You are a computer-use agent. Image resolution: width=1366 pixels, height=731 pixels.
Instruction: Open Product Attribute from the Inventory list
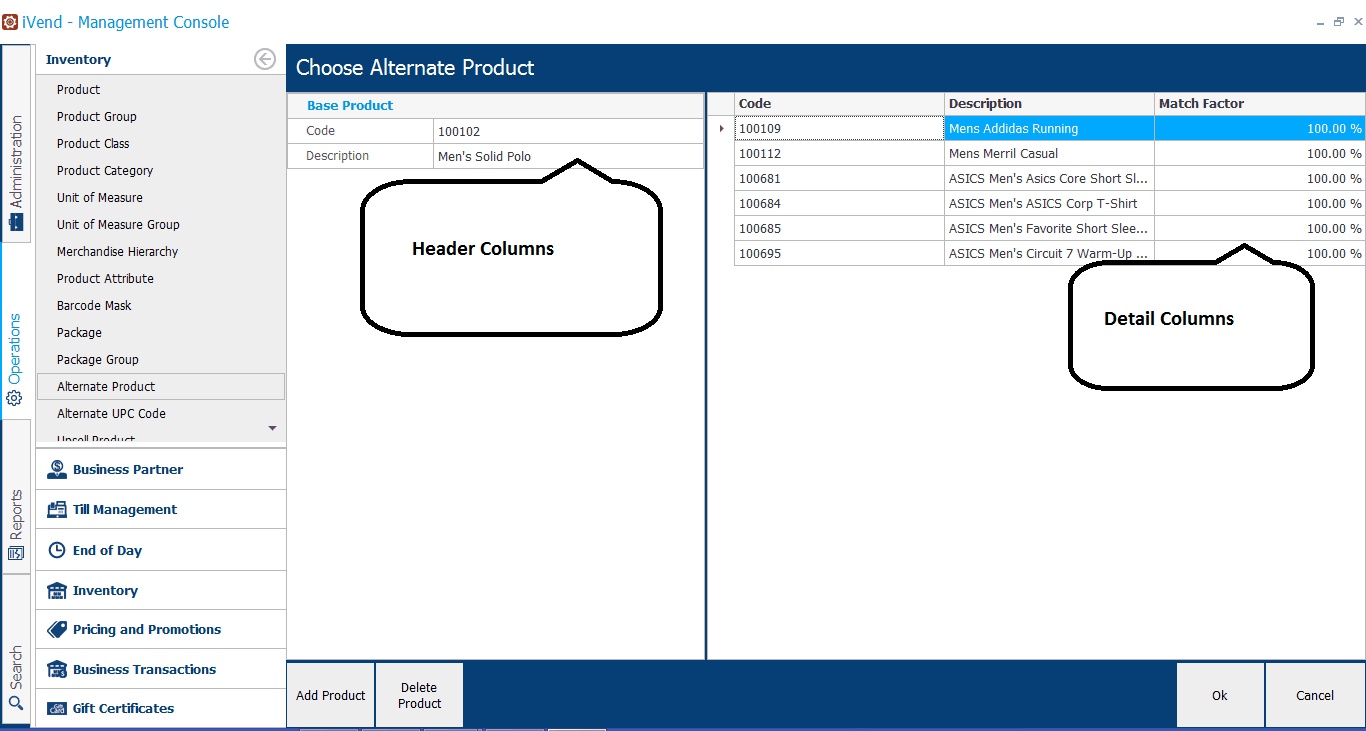coord(105,278)
